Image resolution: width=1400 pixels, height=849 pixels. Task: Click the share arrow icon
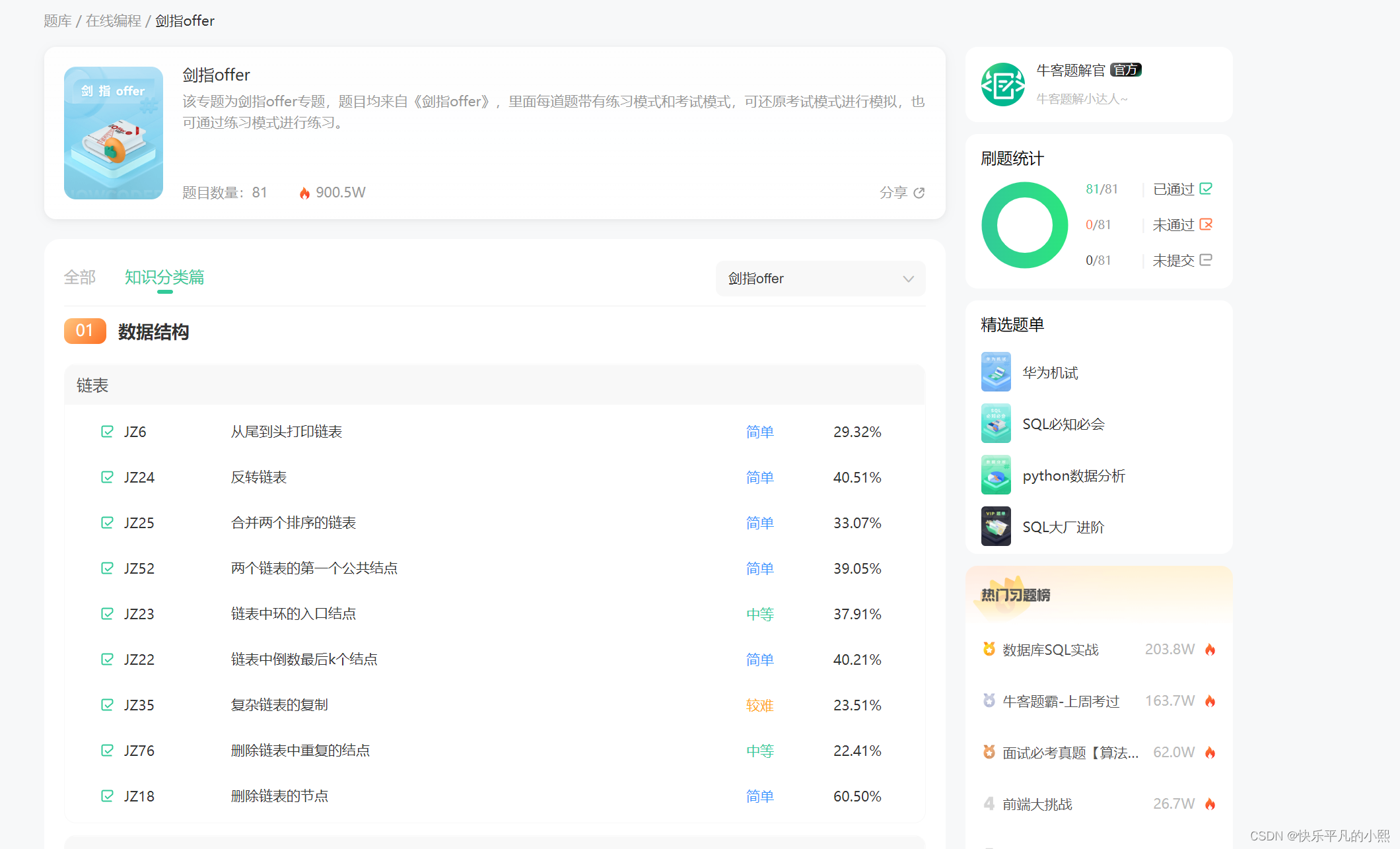click(x=919, y=193)
